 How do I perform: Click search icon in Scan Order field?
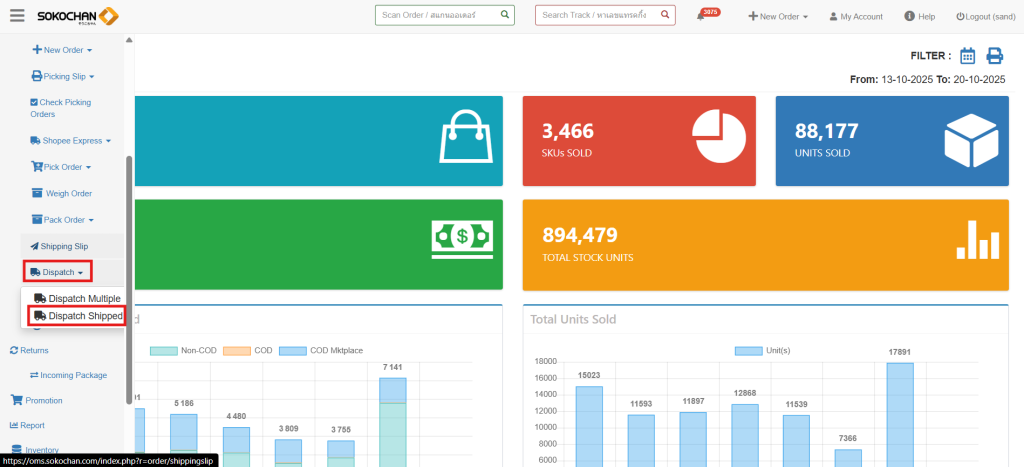pos(505,16)
